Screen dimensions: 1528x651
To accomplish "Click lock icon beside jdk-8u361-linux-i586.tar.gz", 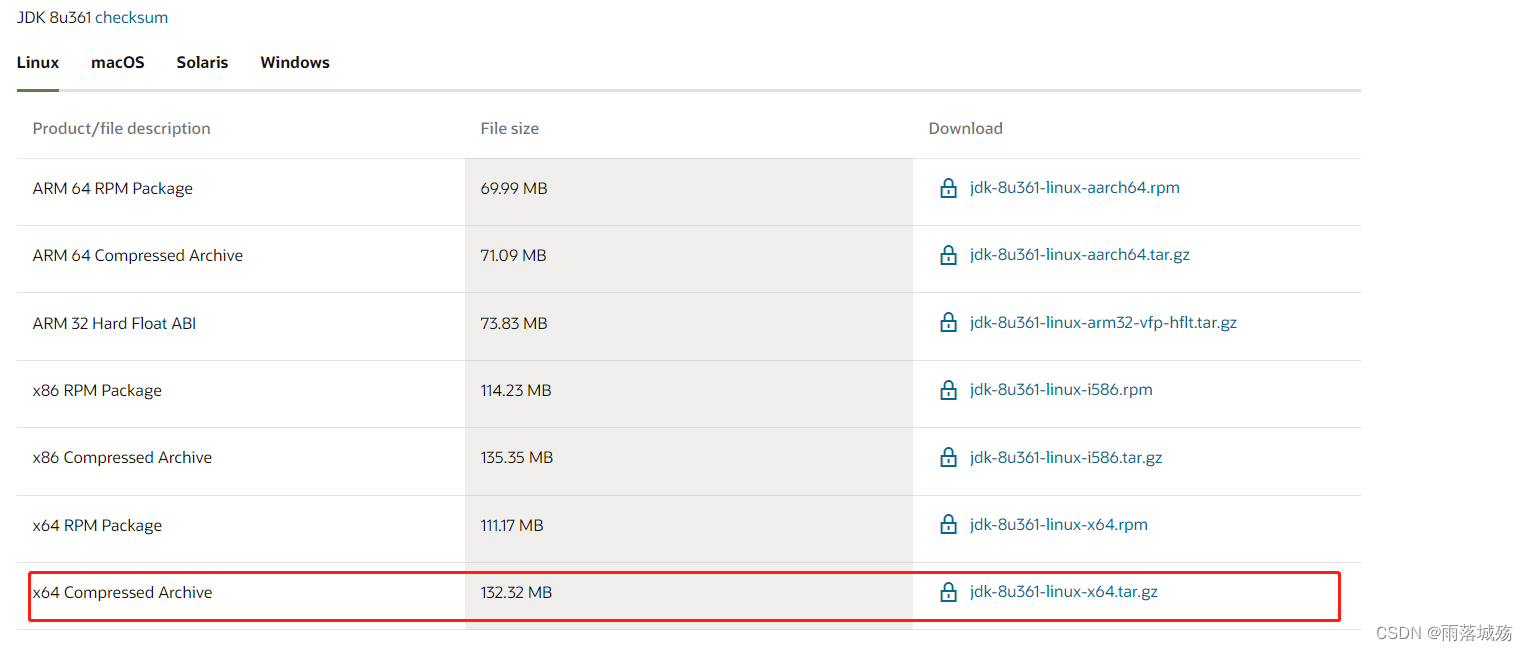I will [x=949, y=458].
